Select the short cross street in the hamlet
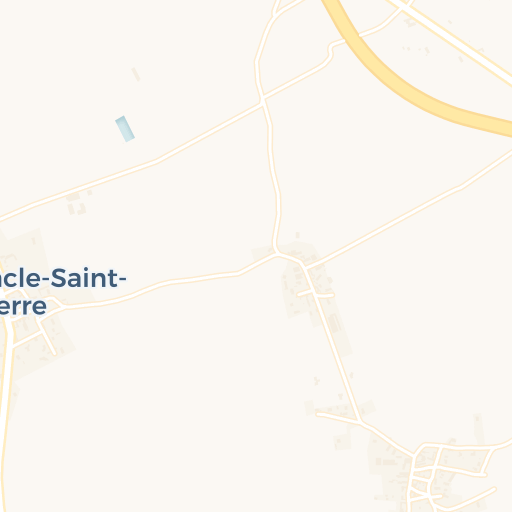This screenshot has height=512, width=512. 315,294
